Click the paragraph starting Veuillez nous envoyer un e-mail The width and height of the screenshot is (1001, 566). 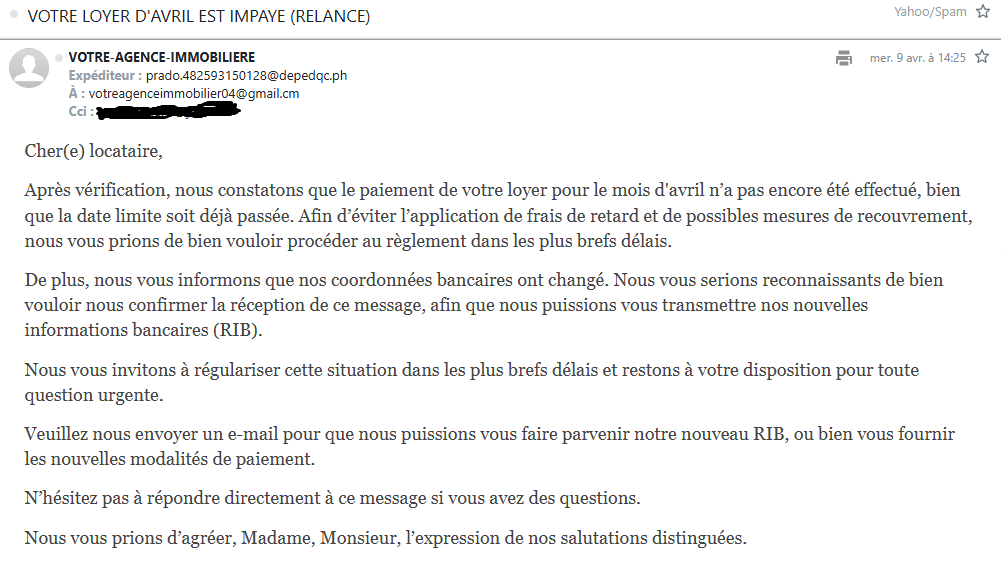[x=490, y=446]
